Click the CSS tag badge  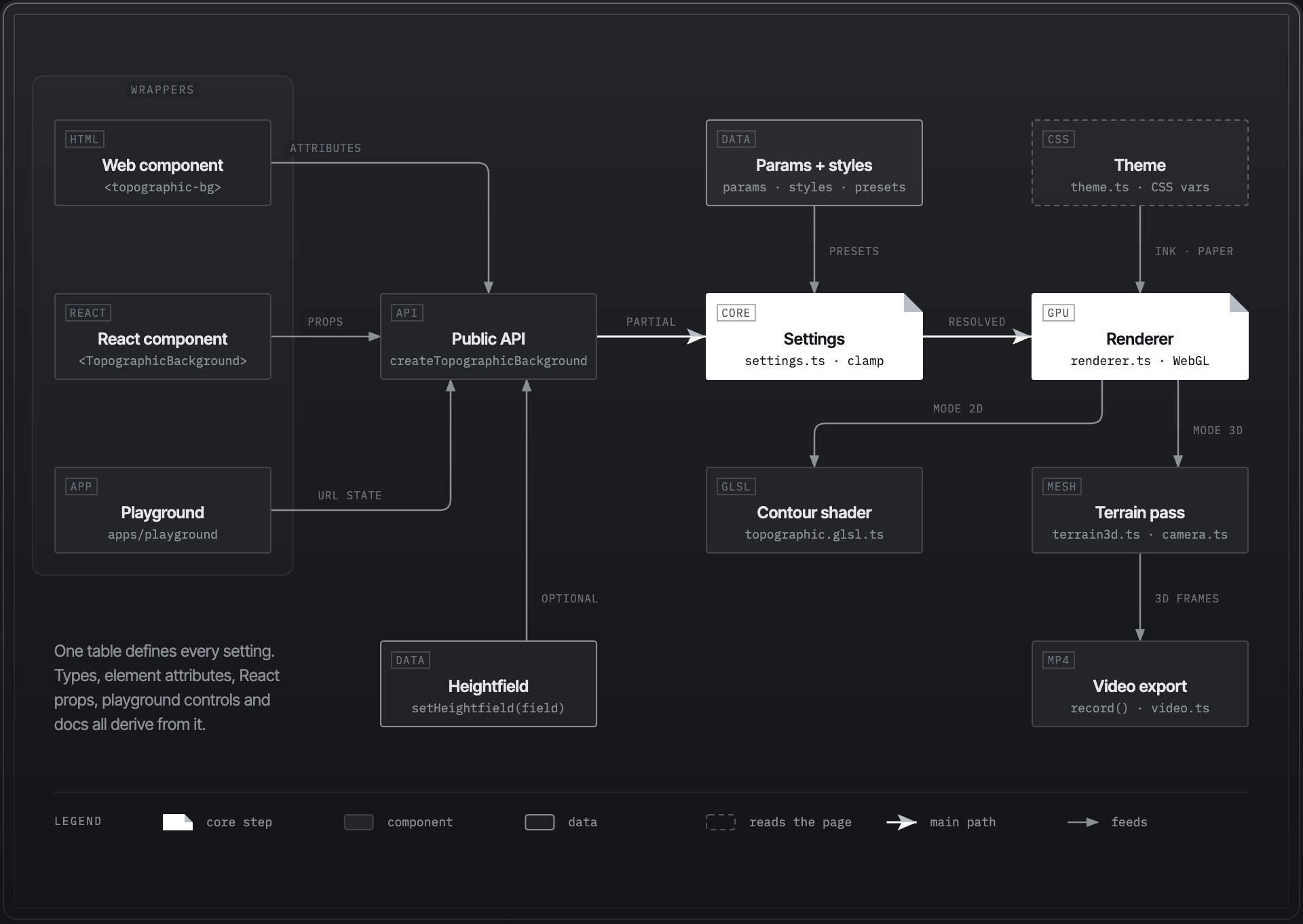coord(1059,139)
